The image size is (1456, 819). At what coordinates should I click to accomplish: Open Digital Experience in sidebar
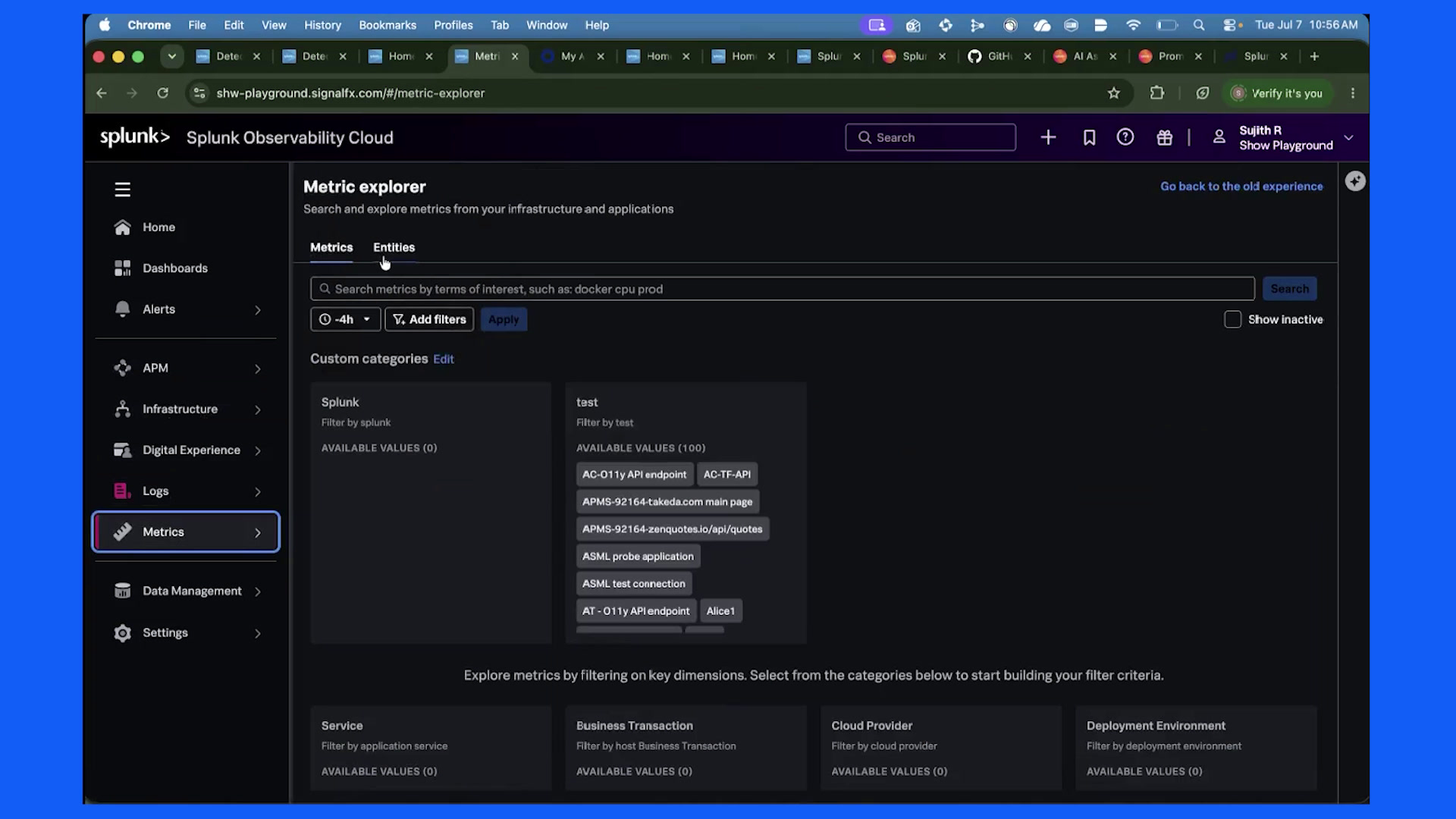[191, 450]
